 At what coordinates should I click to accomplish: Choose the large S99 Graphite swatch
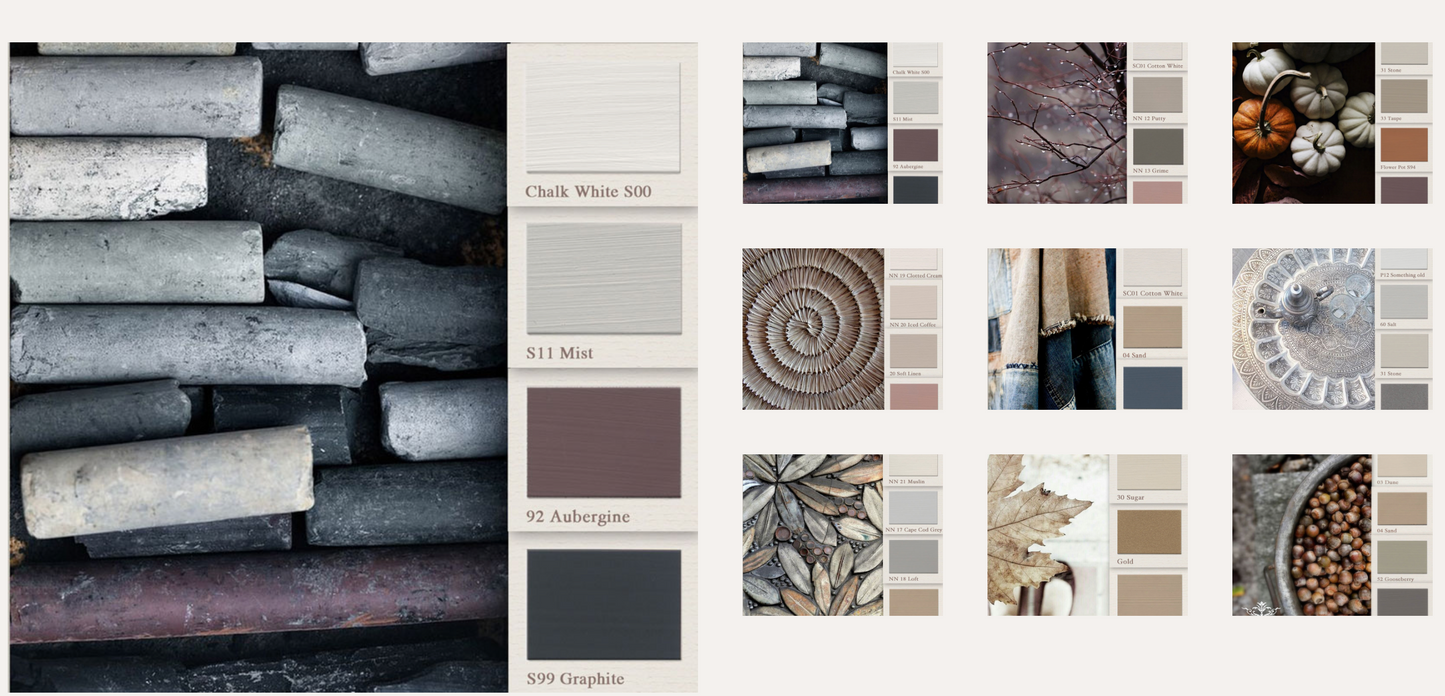pyautogui.click(x=603, y=604)
